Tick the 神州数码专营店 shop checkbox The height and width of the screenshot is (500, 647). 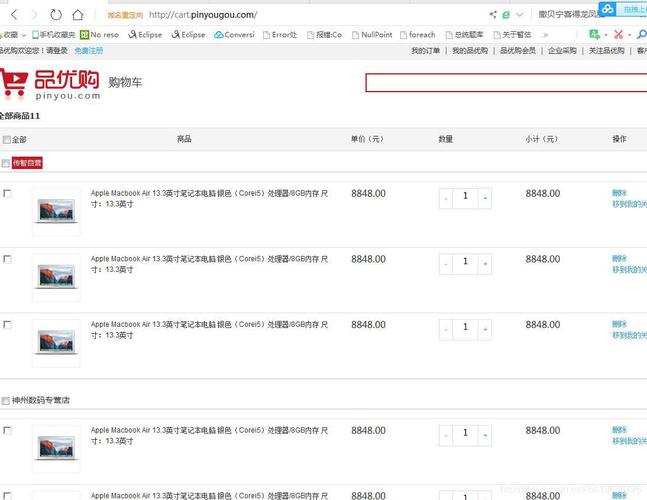5,401
